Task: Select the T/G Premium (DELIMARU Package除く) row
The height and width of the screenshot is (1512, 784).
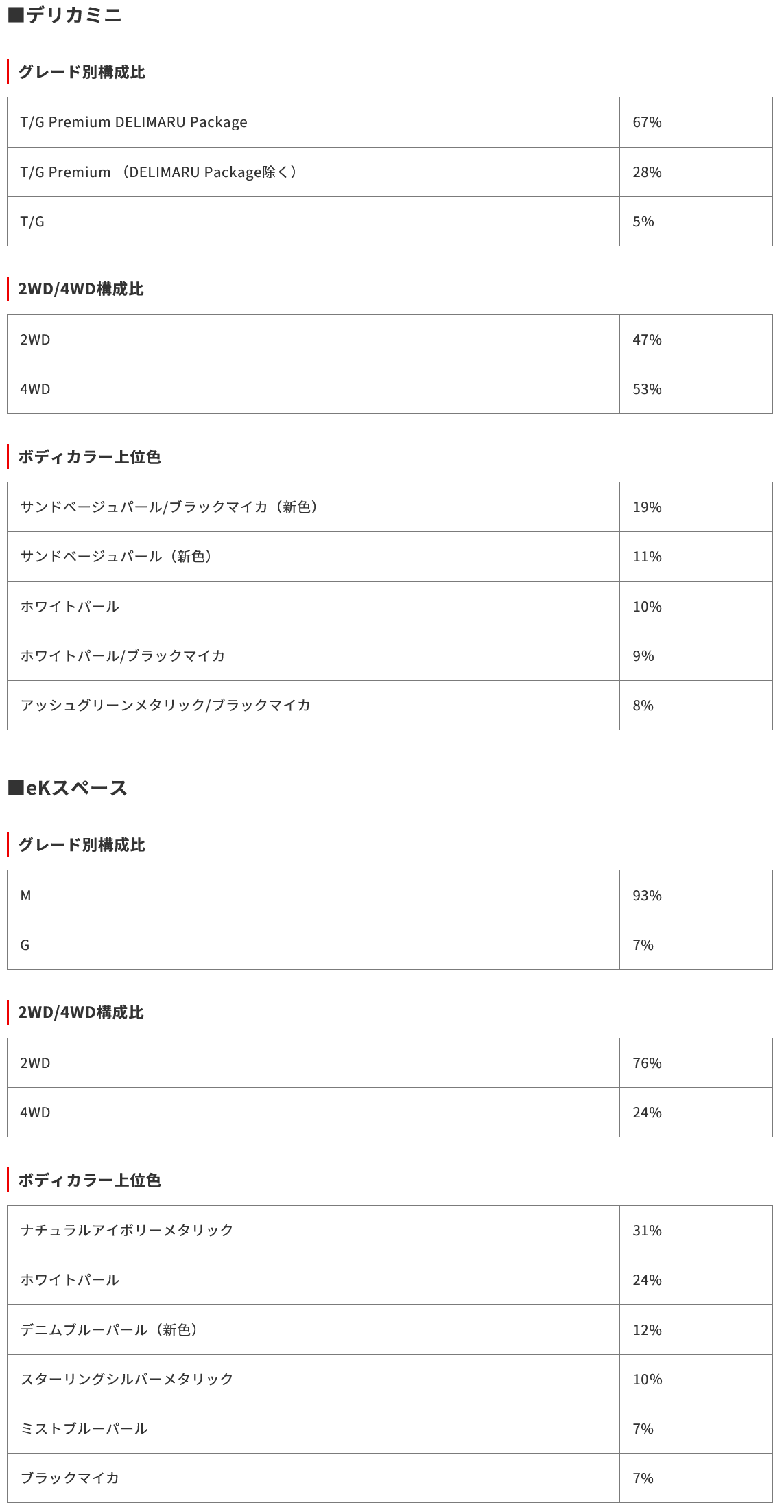Action: 158,172
